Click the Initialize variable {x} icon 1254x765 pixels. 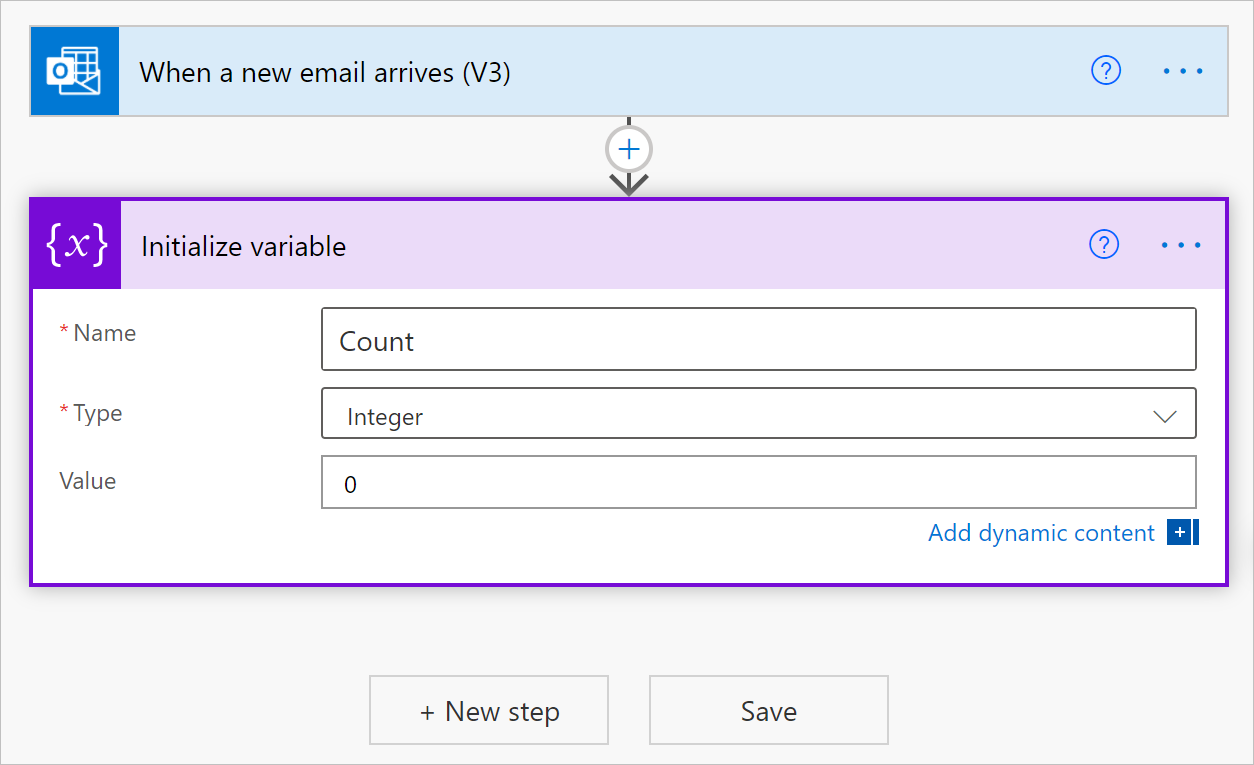(74, 244)
